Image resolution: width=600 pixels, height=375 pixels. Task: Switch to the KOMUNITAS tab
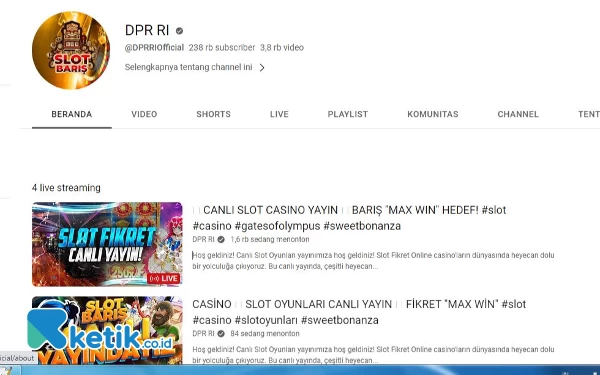433,114
